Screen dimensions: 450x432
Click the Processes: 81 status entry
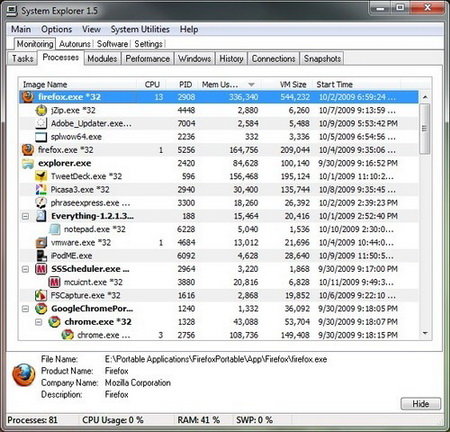pyautogui.click(x=32, y=420)
